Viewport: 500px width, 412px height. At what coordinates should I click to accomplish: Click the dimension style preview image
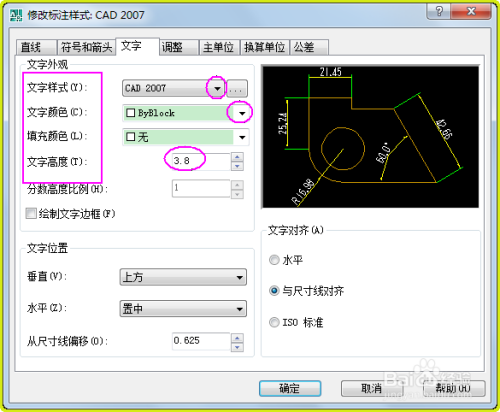tap(371, 137)
